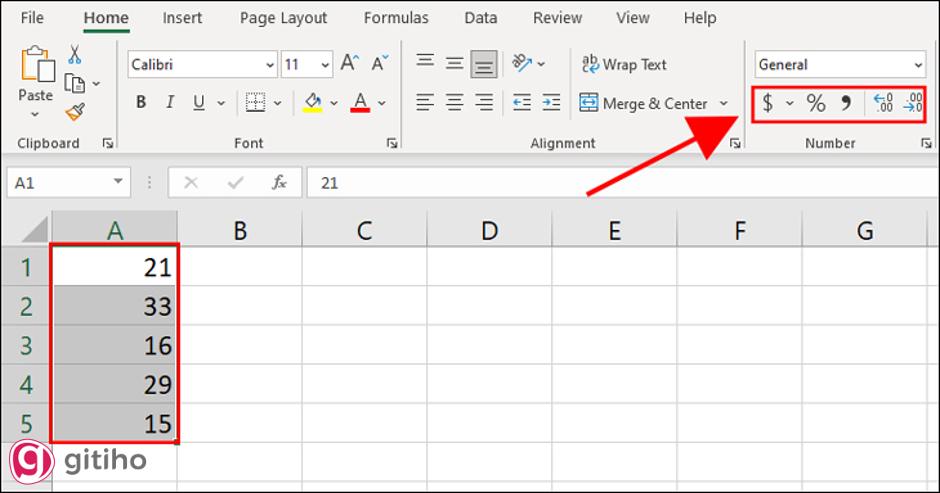
Task: Toggle Wrap Text
Action: 624,64
